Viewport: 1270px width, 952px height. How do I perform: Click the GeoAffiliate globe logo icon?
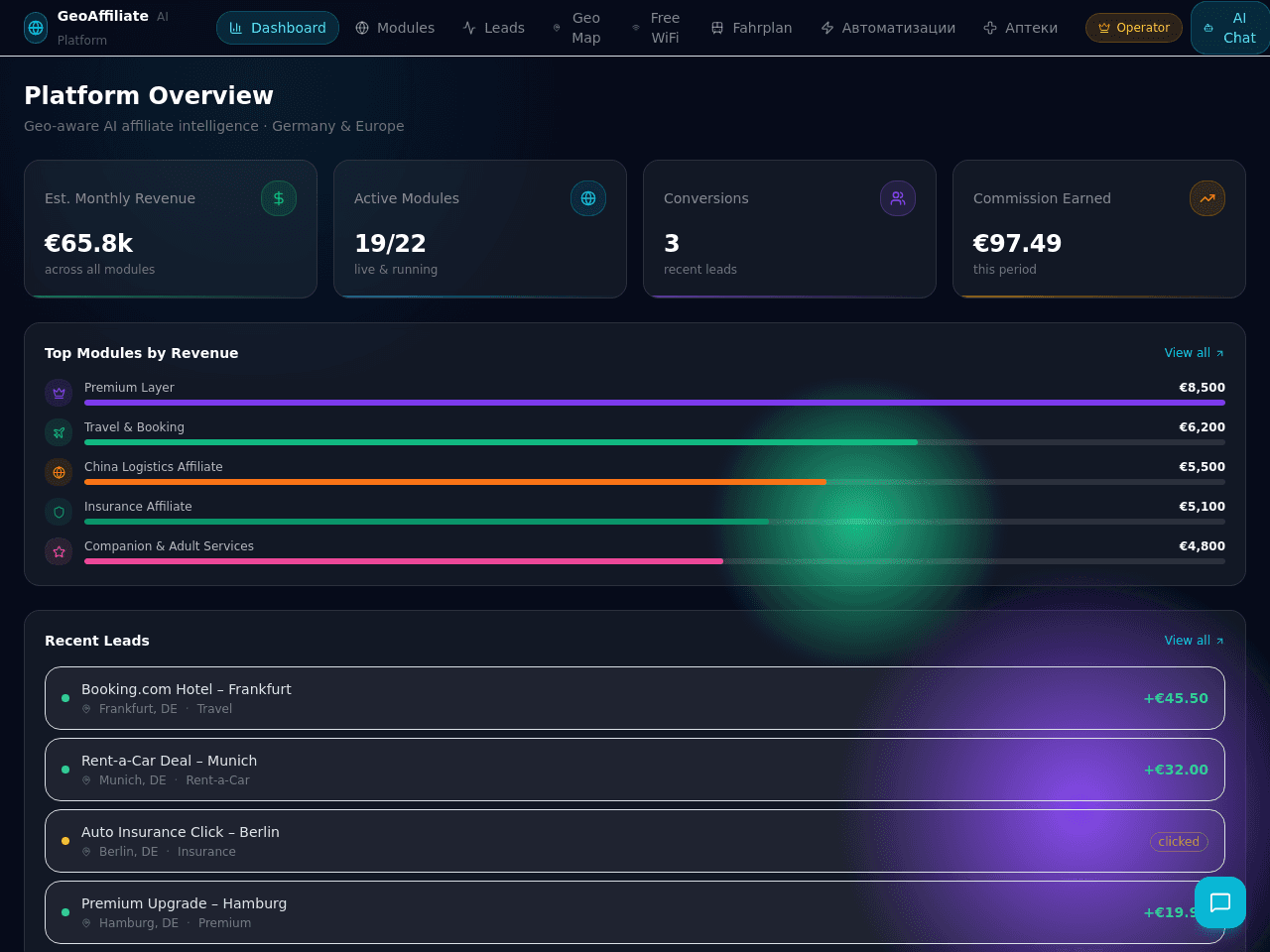pyautogui.click(x=36, y=28)
